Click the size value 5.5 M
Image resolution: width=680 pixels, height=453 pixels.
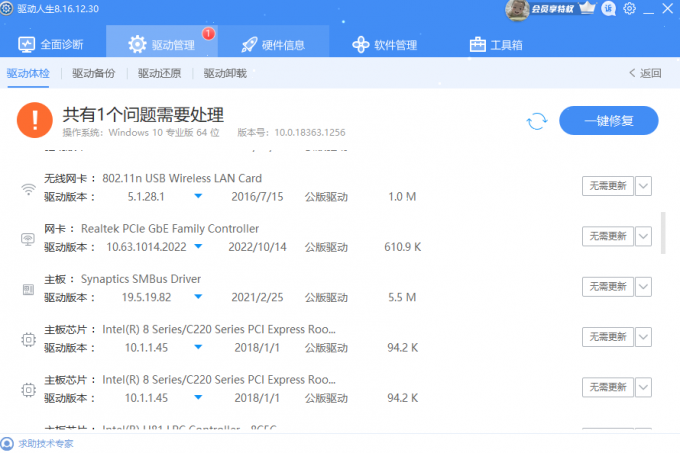[402, 297]
